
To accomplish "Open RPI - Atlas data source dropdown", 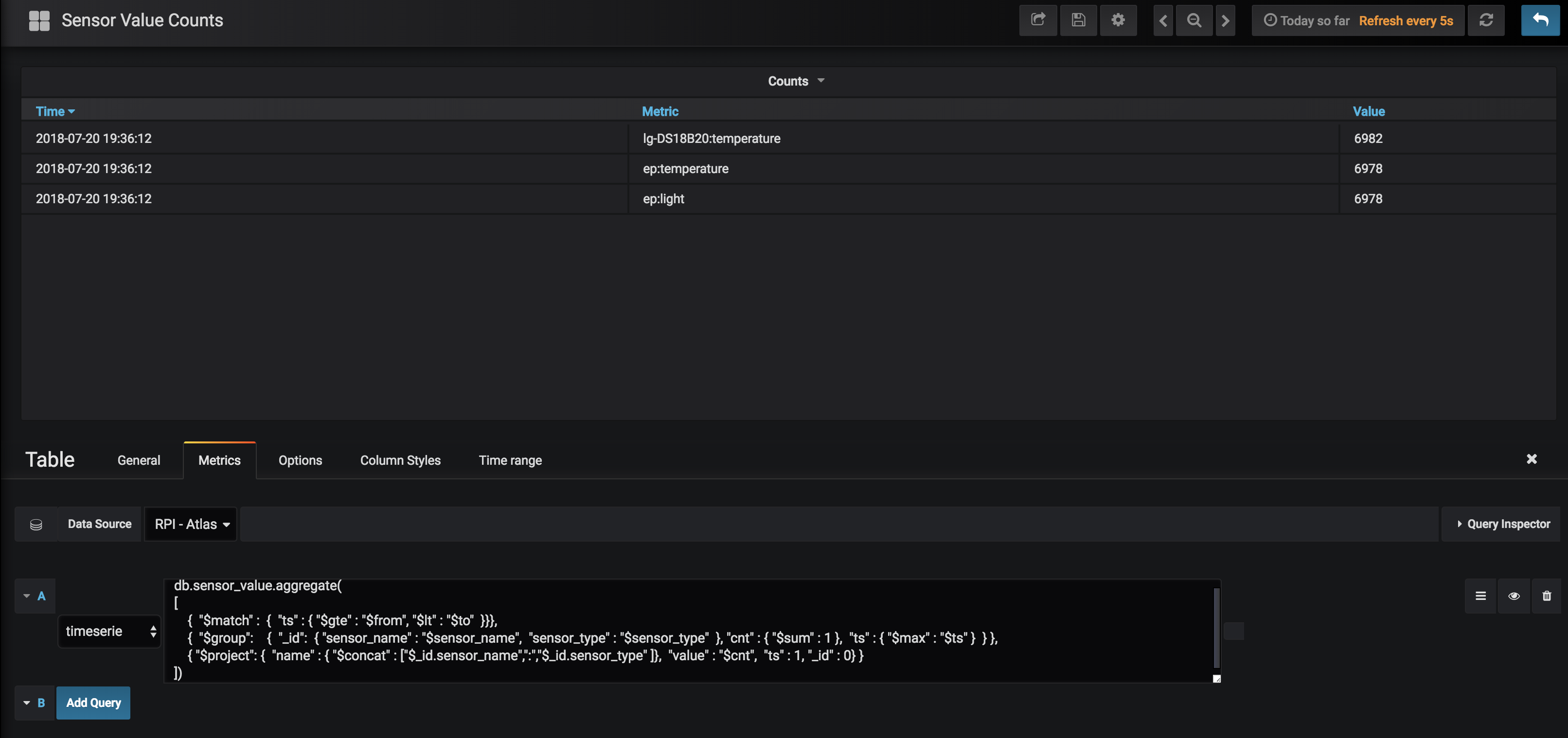I will (191, 524).
